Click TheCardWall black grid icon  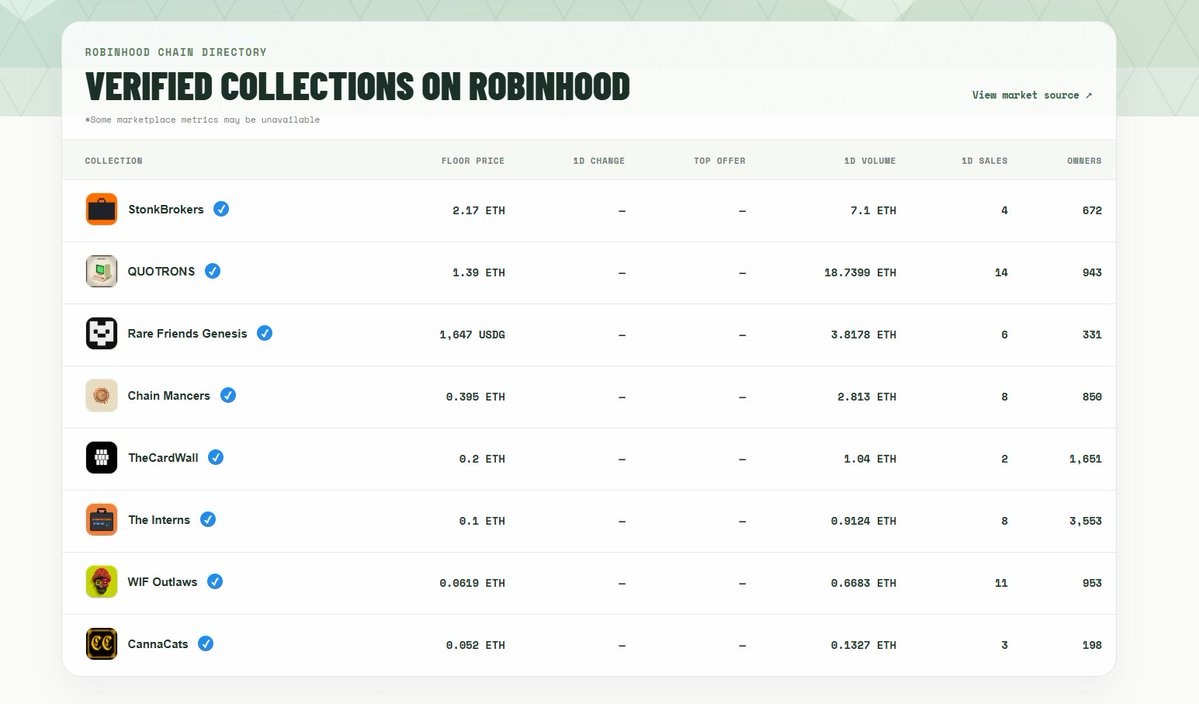(102, 458)
